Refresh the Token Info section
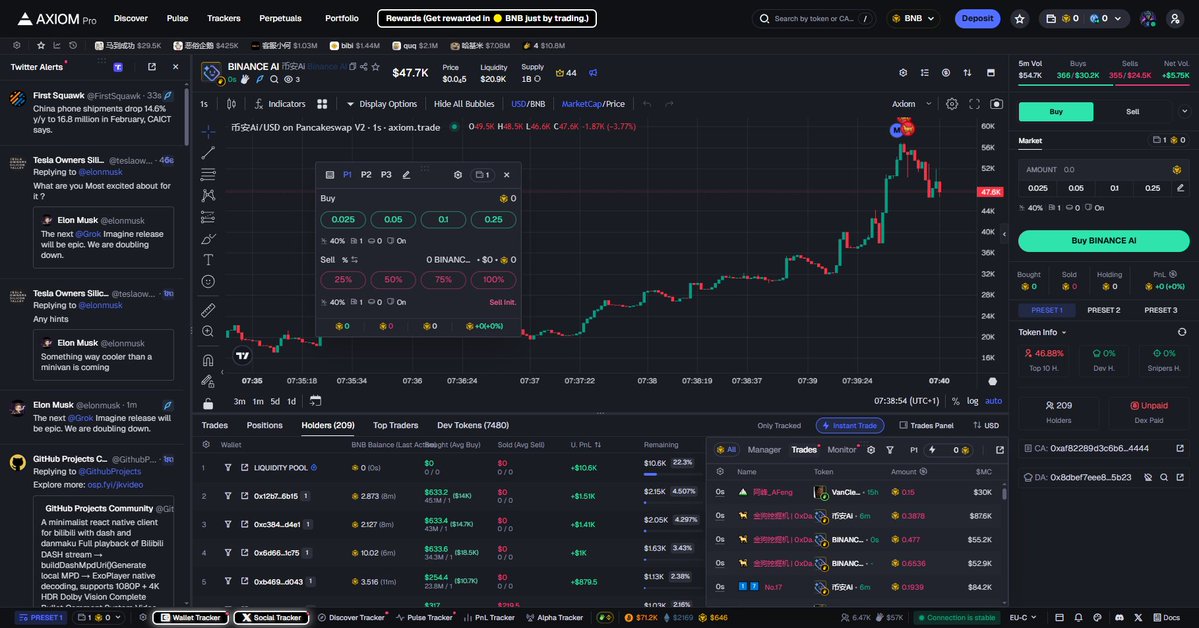Image resolution: width=1199 pixels, height=628 pixels. point(1182,332)
